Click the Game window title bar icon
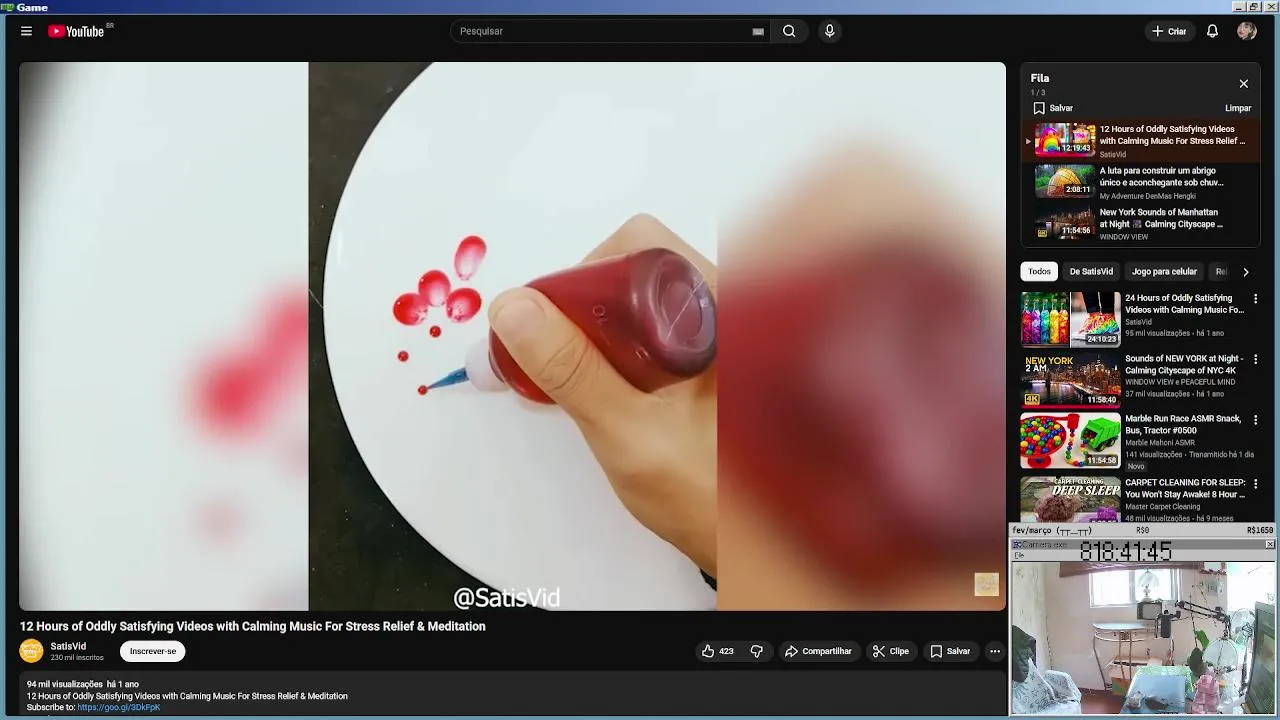 [x=7, y=7]
